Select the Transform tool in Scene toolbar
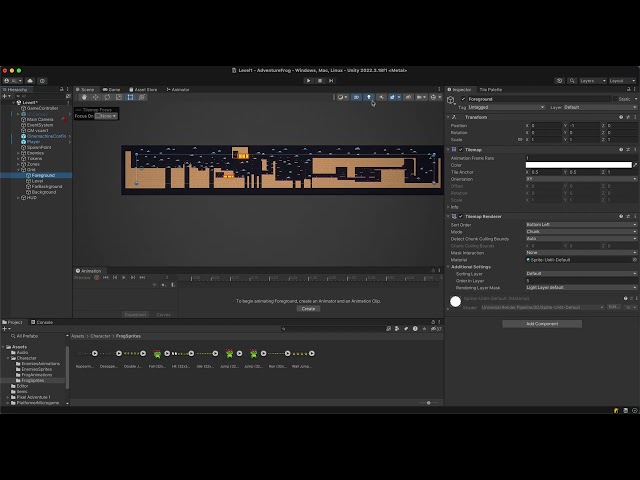 pos(142,97)
